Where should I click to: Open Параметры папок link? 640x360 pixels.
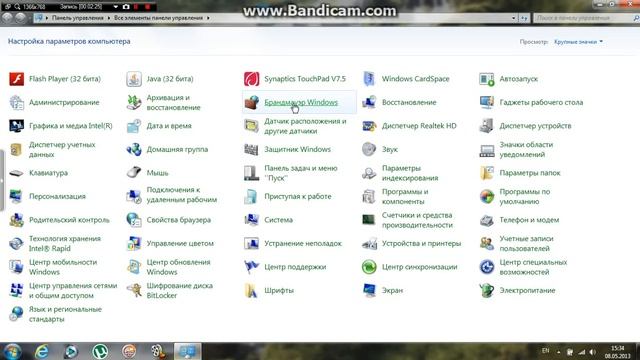530,173
